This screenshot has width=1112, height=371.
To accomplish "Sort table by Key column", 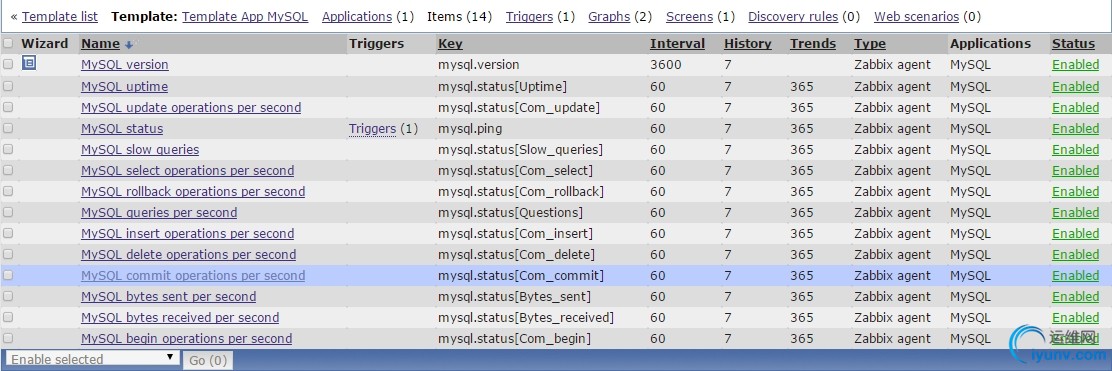I will click(450, 43).
